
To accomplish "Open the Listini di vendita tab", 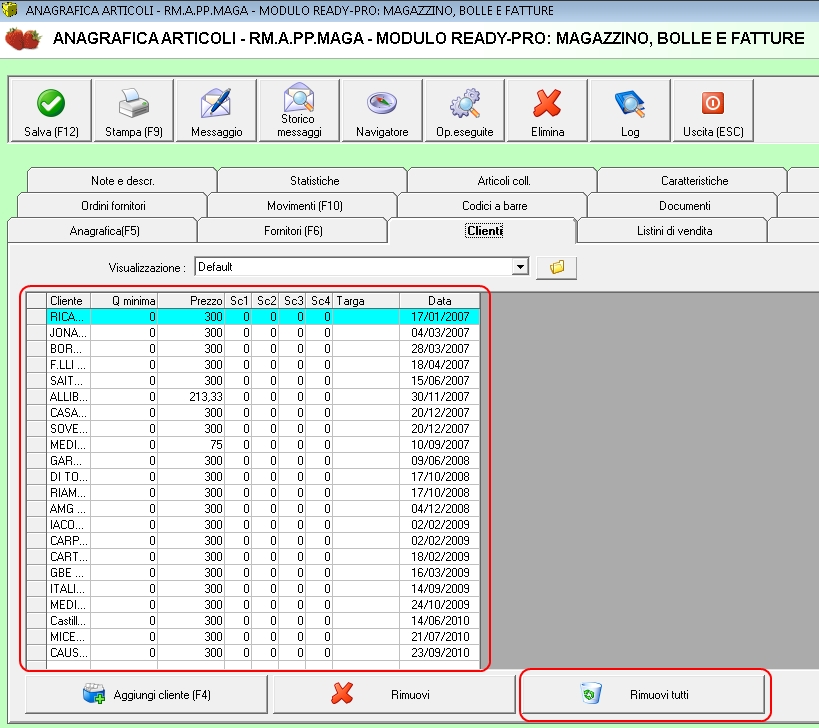I will pyautogui.click(x=674, y=231).
